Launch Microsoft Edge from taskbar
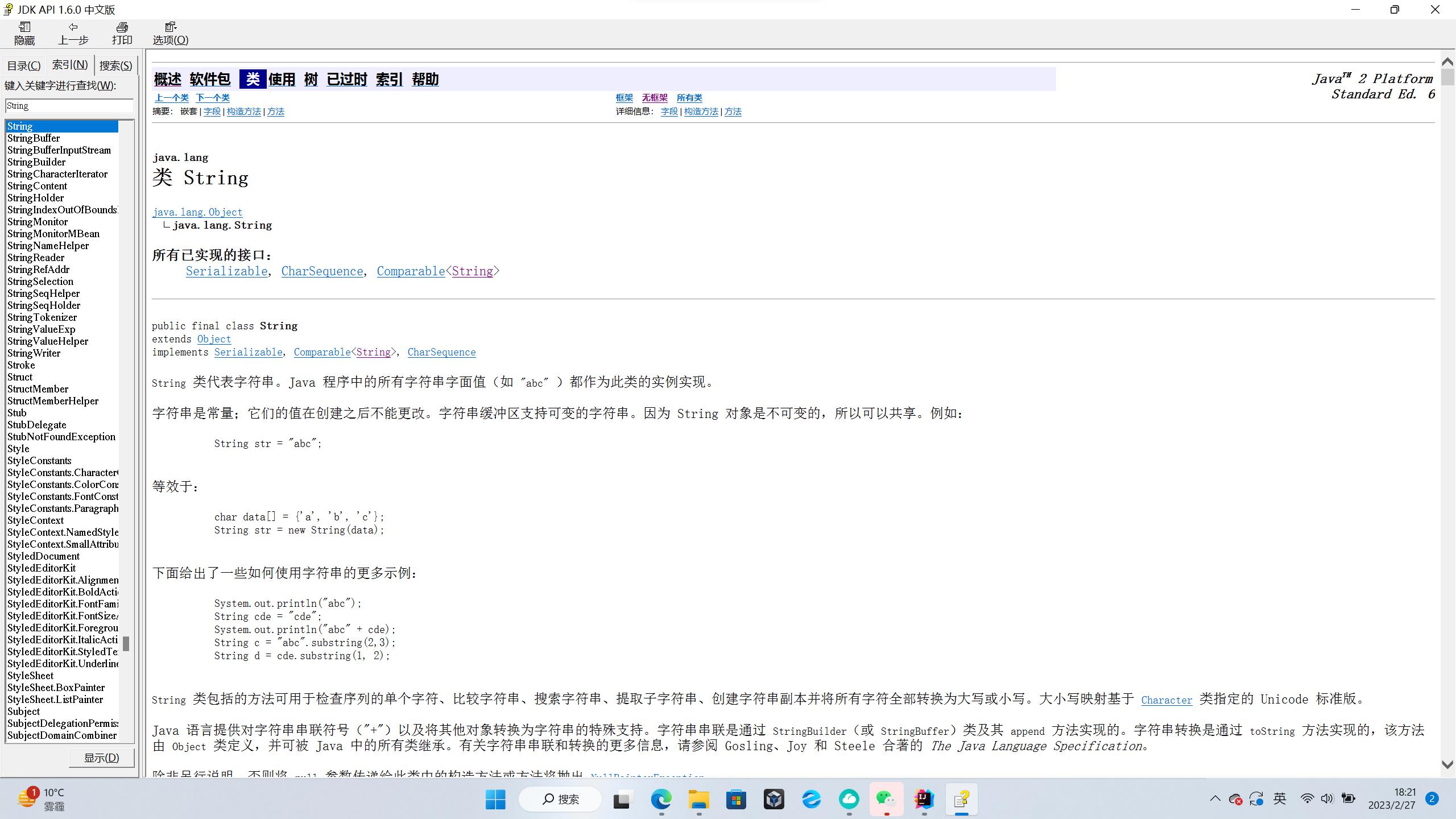Screen dimensions: 1456x819 point(661,799)
